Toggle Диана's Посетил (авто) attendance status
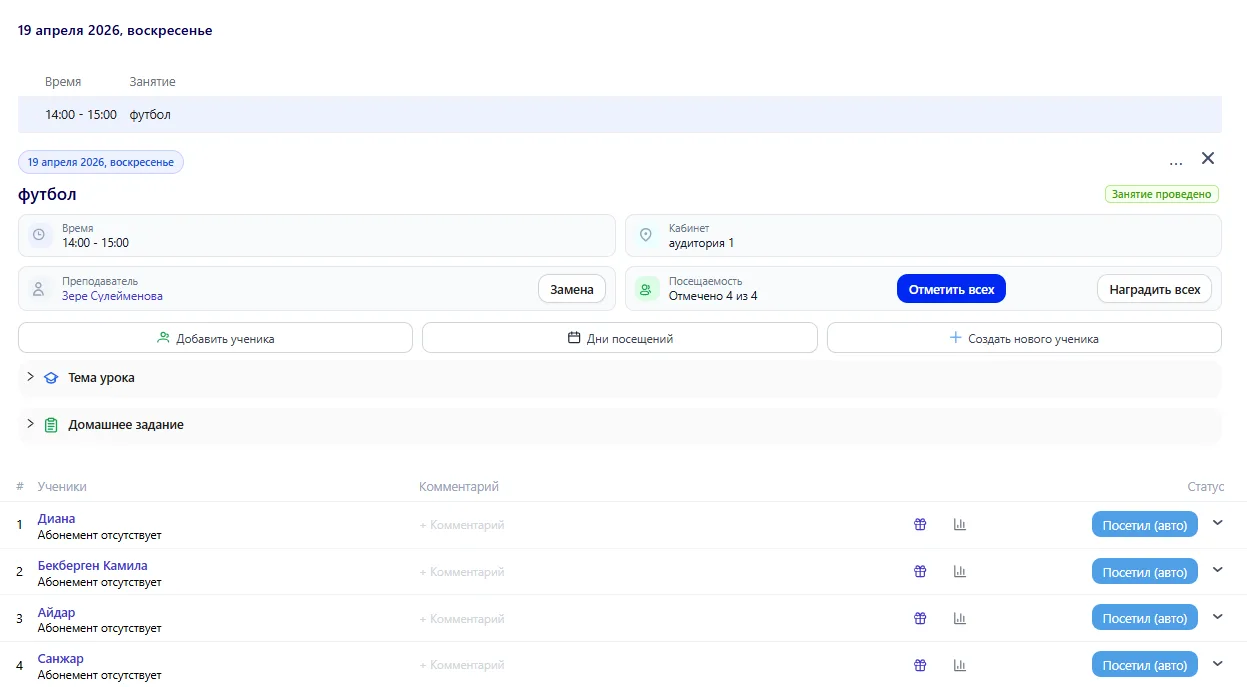 tap(1144, 525)
